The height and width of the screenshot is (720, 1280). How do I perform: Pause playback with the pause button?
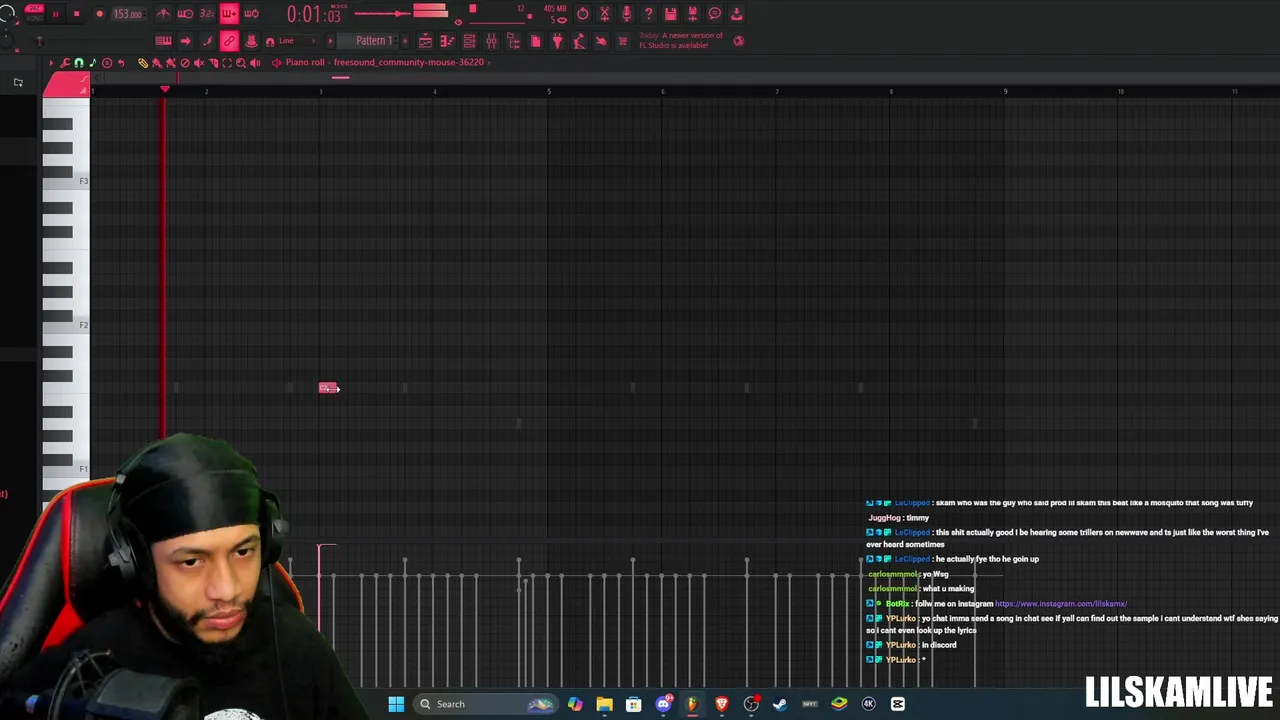pos(56,14)
